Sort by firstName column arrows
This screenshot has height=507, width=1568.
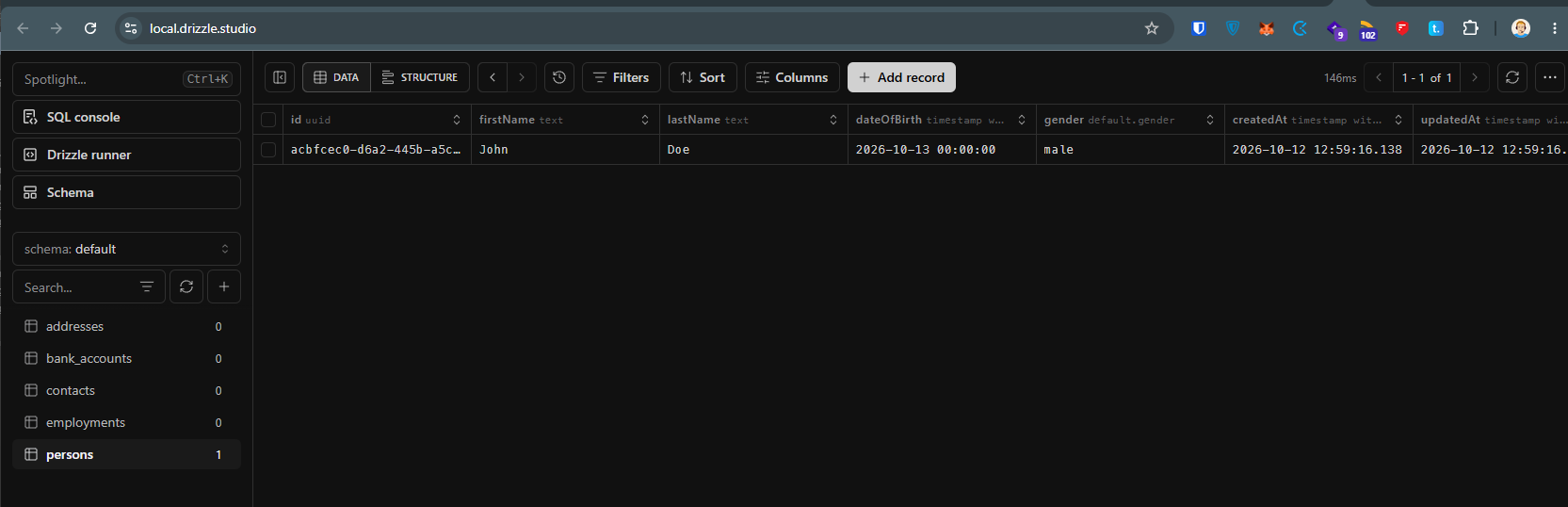point(645,120)
